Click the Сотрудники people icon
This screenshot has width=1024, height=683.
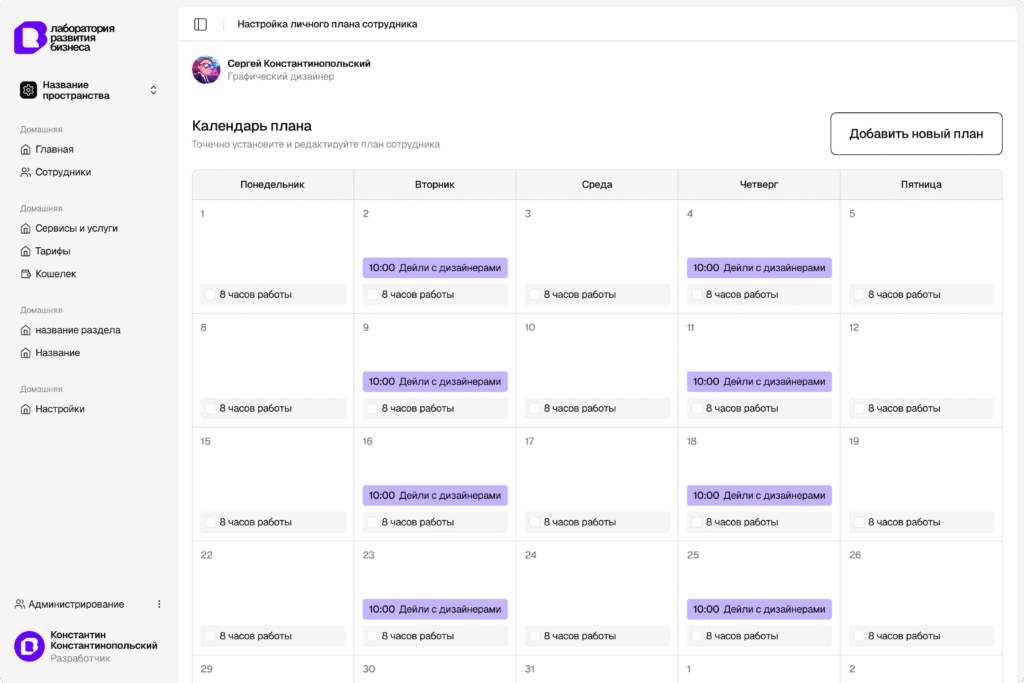click(x=26, y=172)
